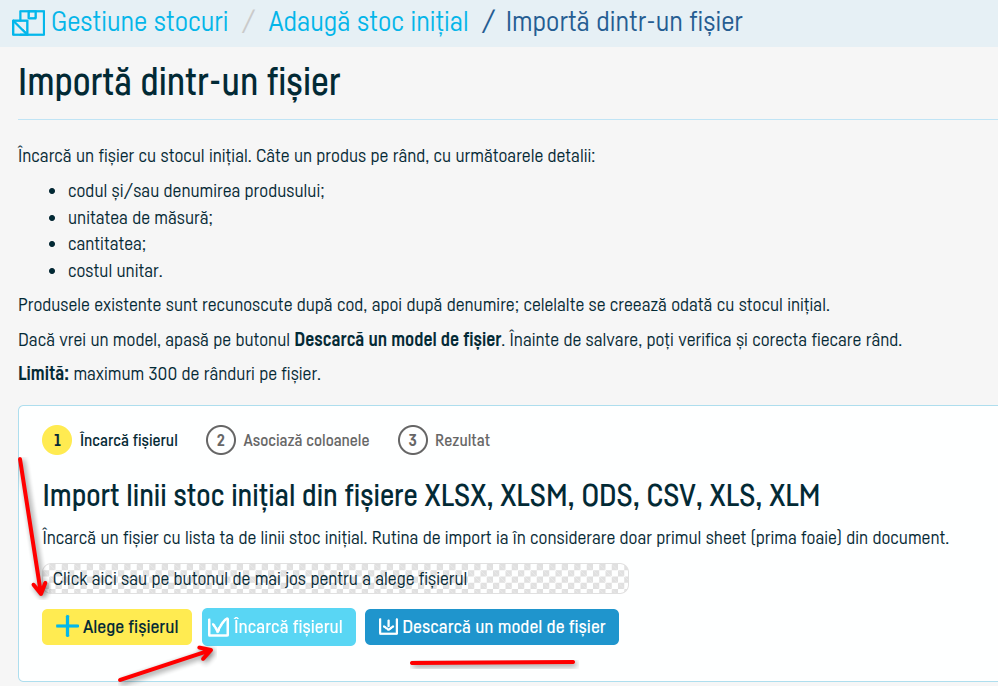Switch to step 2 Asociază coloanele
Viewport: 998px width, 686px height.
[x=288, y=440]
